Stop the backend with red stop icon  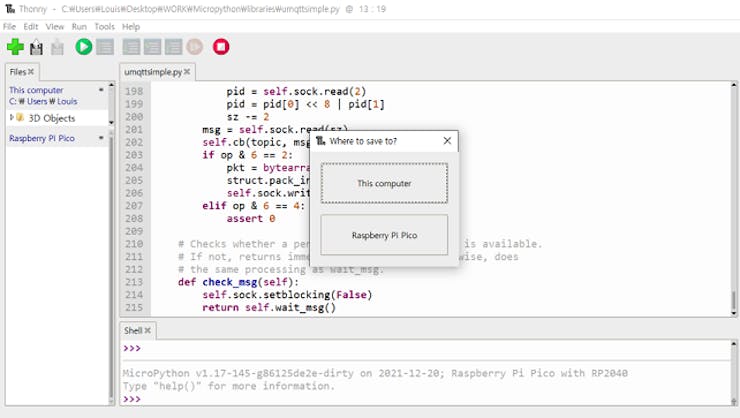point(221,47)
